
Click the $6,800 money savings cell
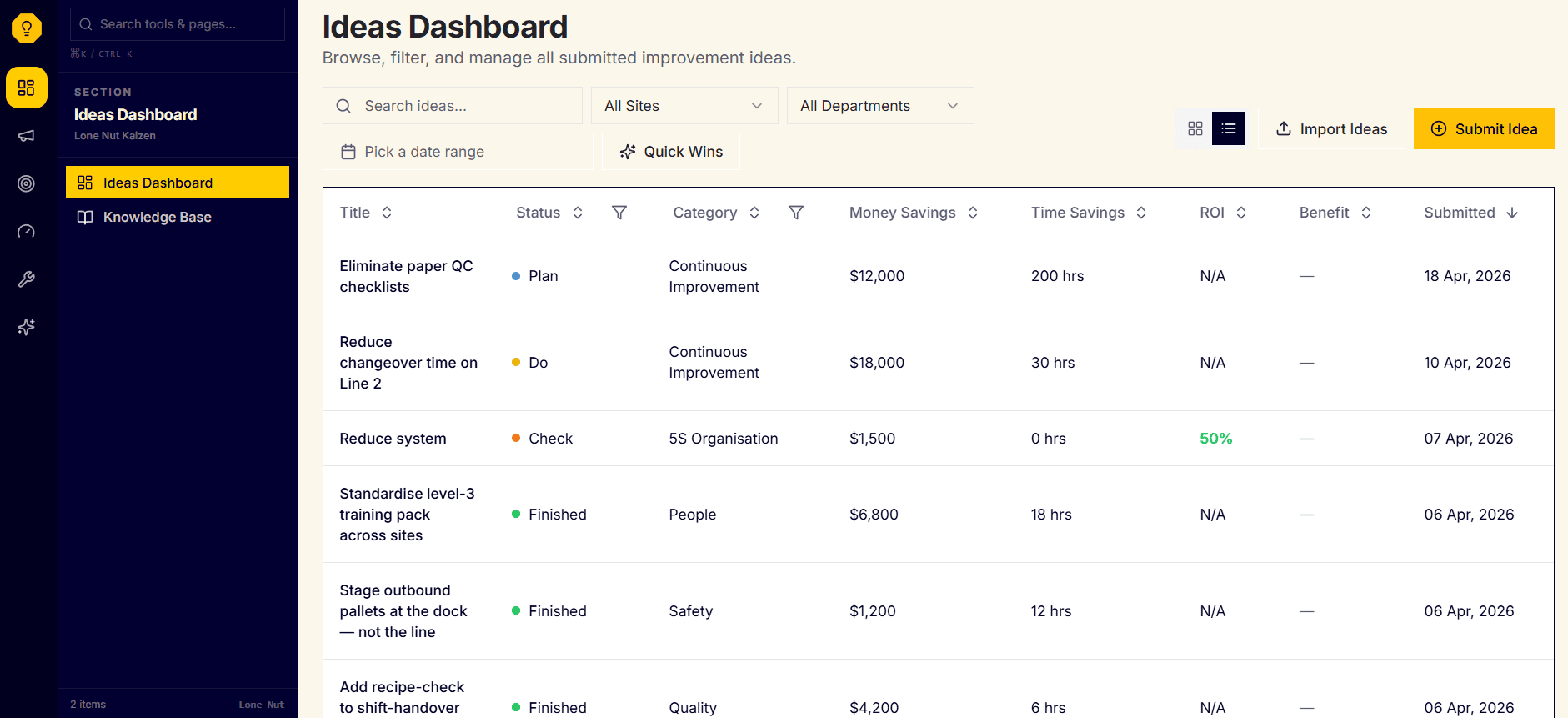coord(874,515)
